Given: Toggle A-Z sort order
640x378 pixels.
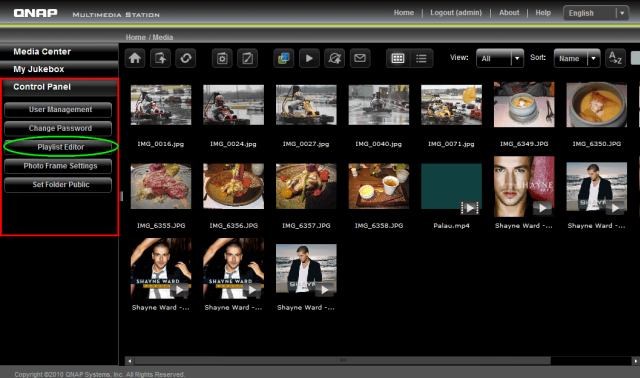Looking at the screenshot, I should coord(615,58).
